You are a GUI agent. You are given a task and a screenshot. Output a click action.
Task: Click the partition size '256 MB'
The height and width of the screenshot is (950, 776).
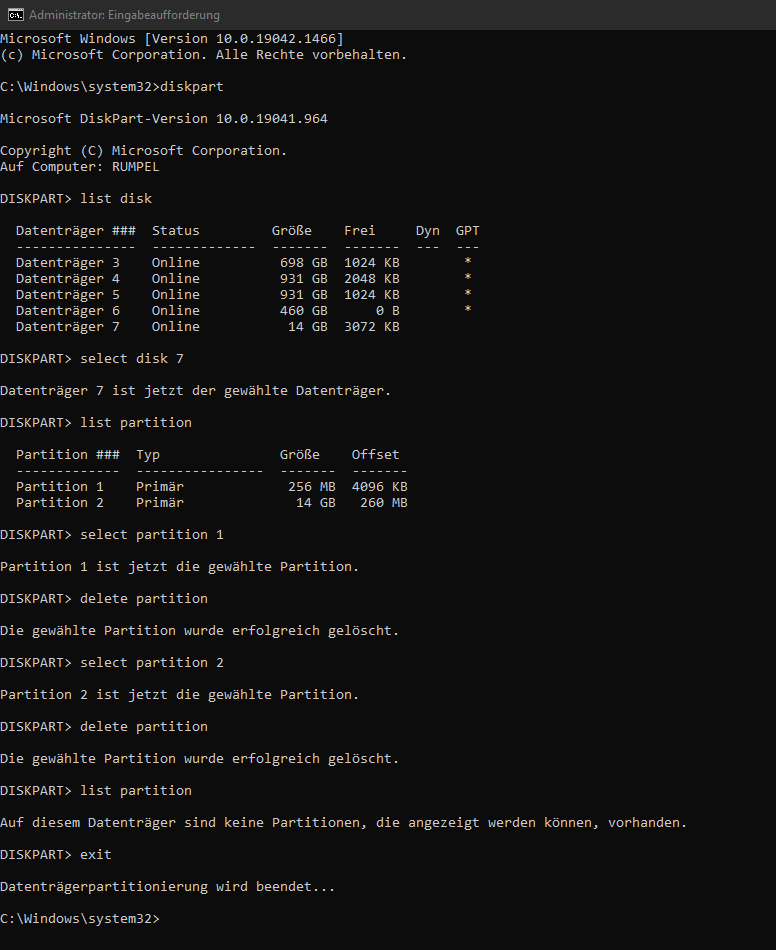tap(311, 487)
